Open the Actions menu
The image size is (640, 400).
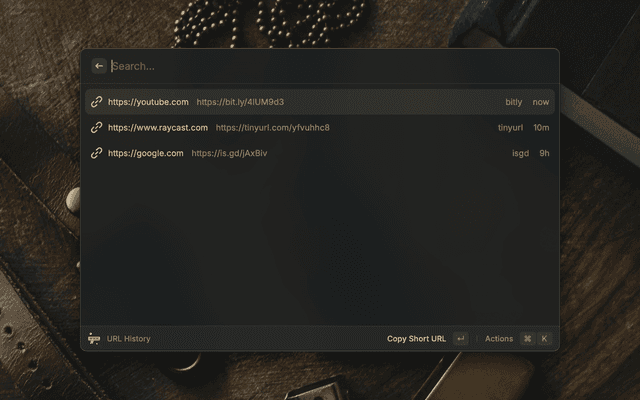click(499, 339)
